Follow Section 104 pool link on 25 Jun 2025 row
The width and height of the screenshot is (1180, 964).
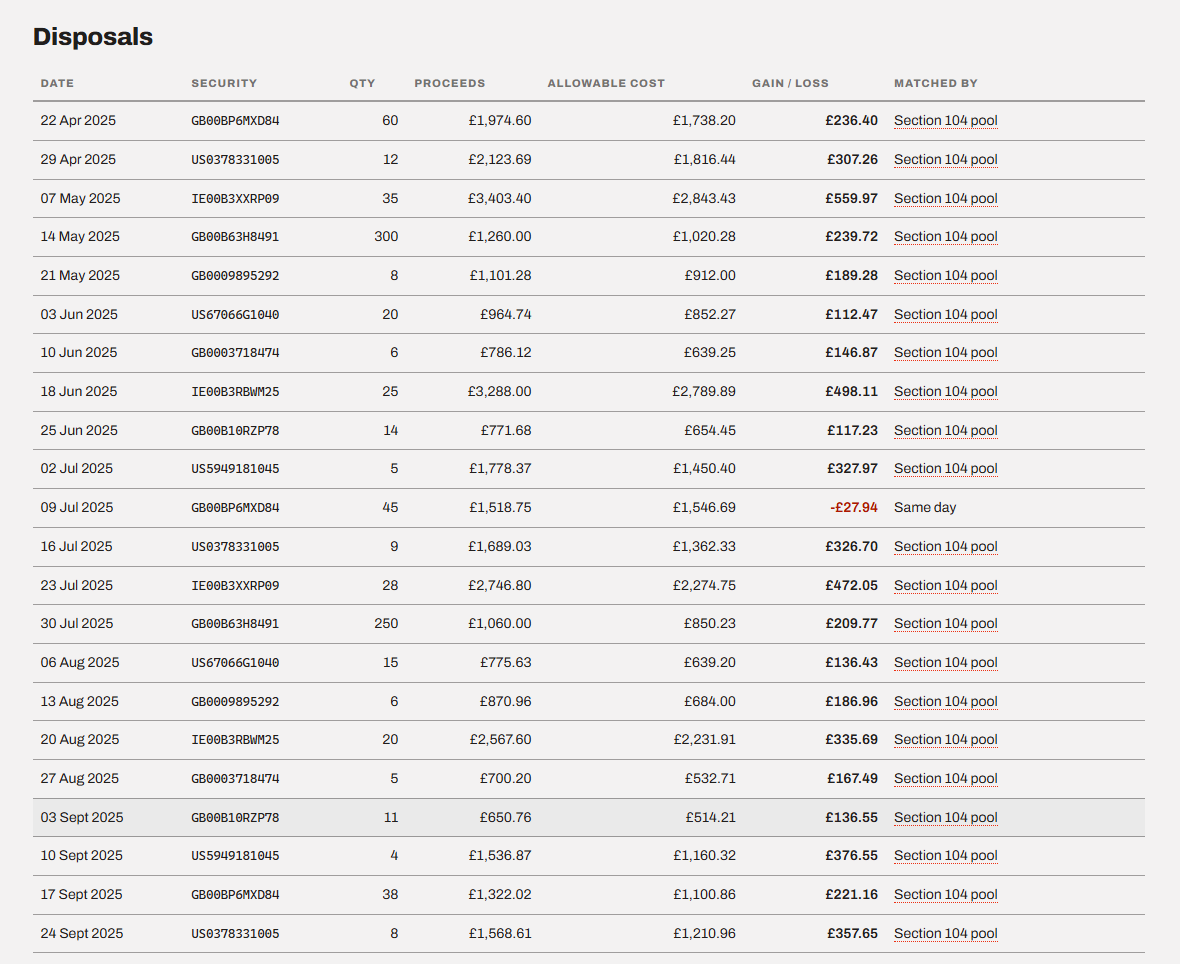click(945, 430)
